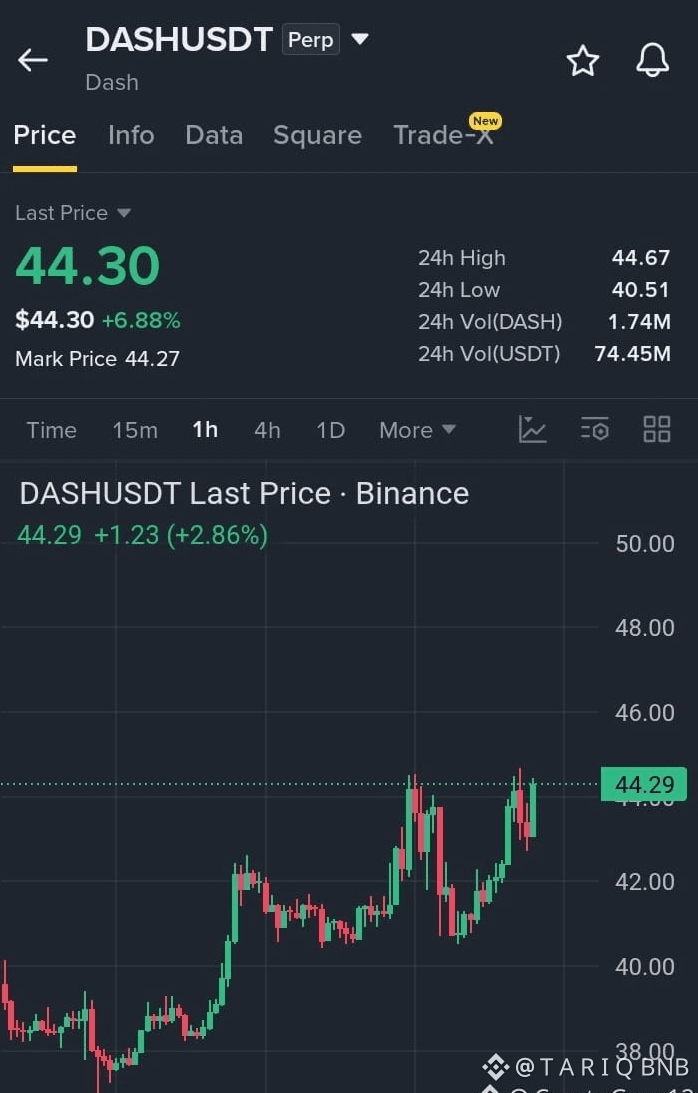Tap Mark Price 44.27 text
698x1093 pixels.
coord(98,358)
